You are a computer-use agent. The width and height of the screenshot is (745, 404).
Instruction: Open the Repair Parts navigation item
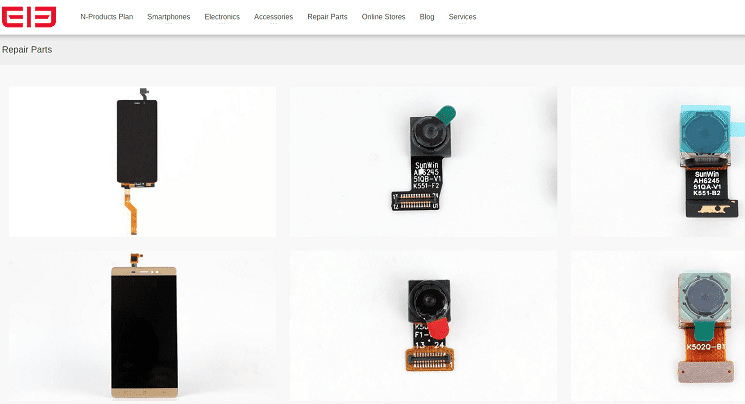tap(327, 17)
